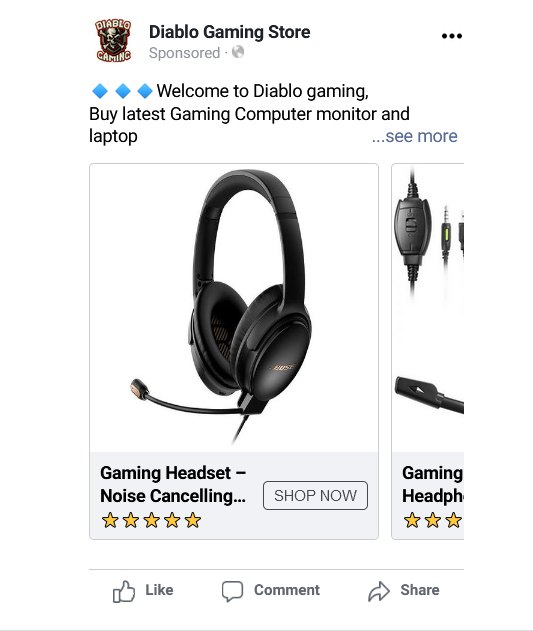Screen dimensions: 533x631
Task: Open the Bose headset product image
Action: [234, 308]
